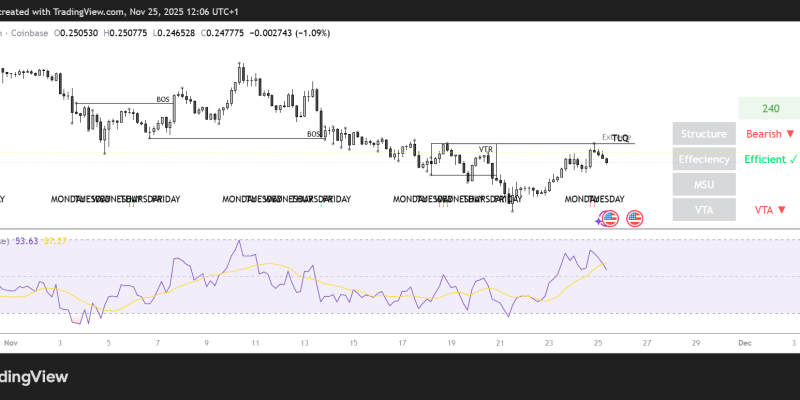Click the rightmost US flag economic event icon
800x400 pixels.
coord(634,218)
